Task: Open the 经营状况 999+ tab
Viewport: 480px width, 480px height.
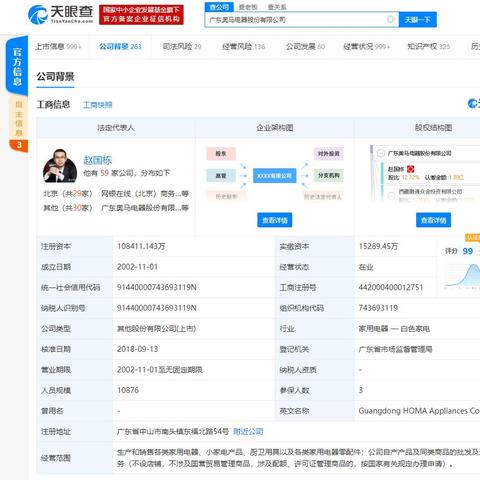Action: pyautogui.click(x=366, y=47)
